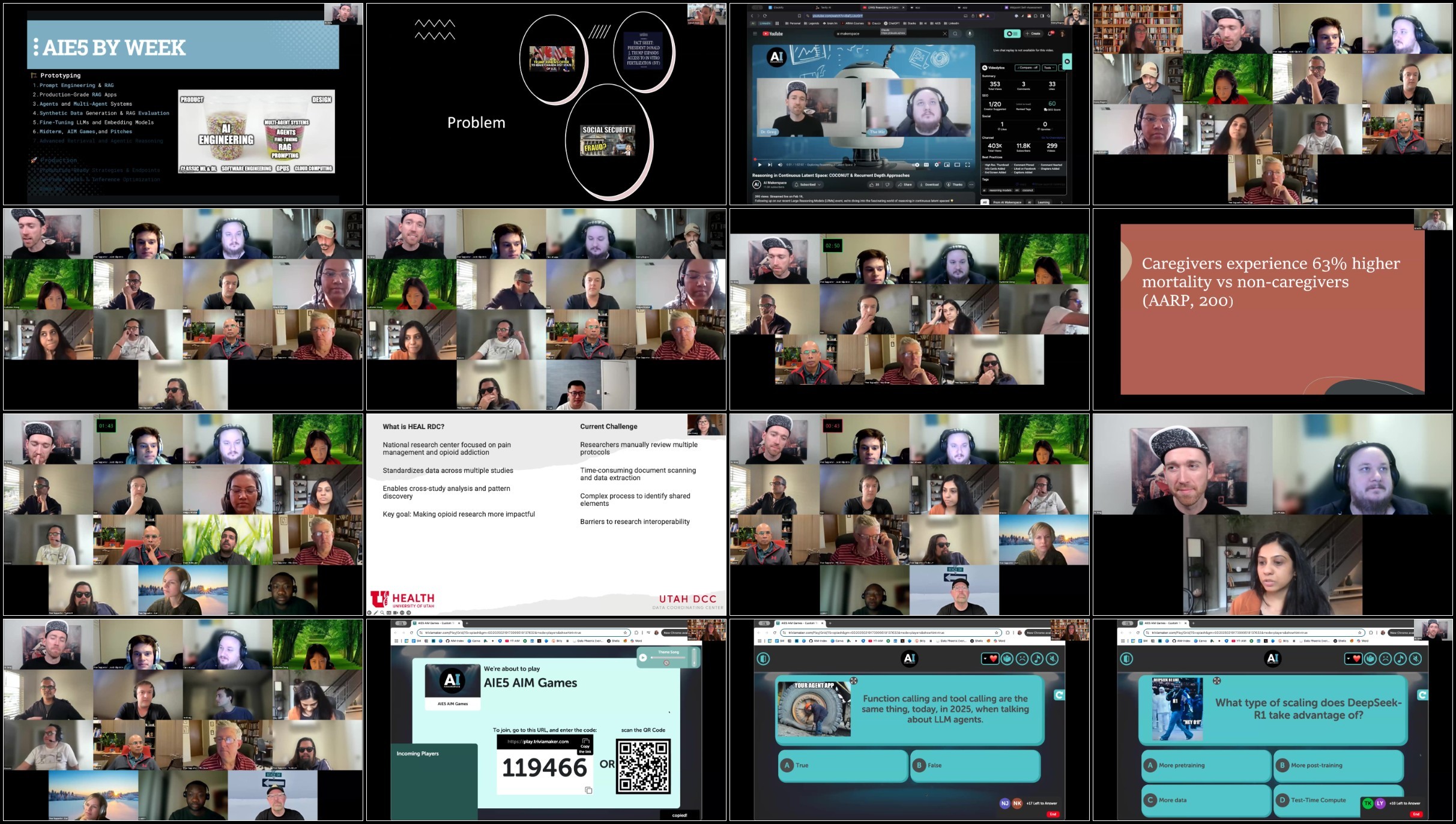Screen dimensions: 1456x824
Task: Click clap reaction icon in True/False question frame
Action: (1007, 658)
